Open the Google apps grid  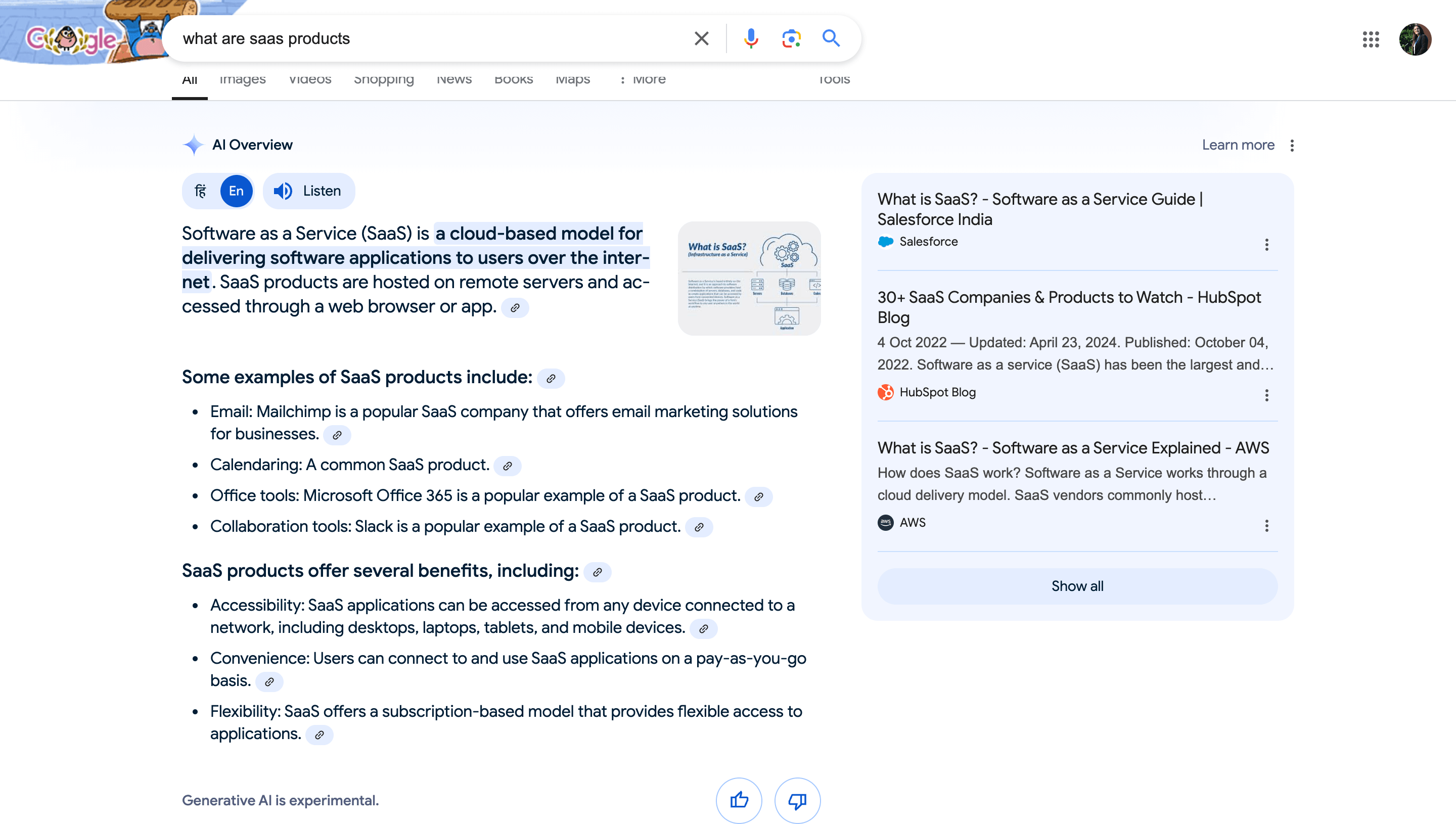click(x=1371, y=39)
